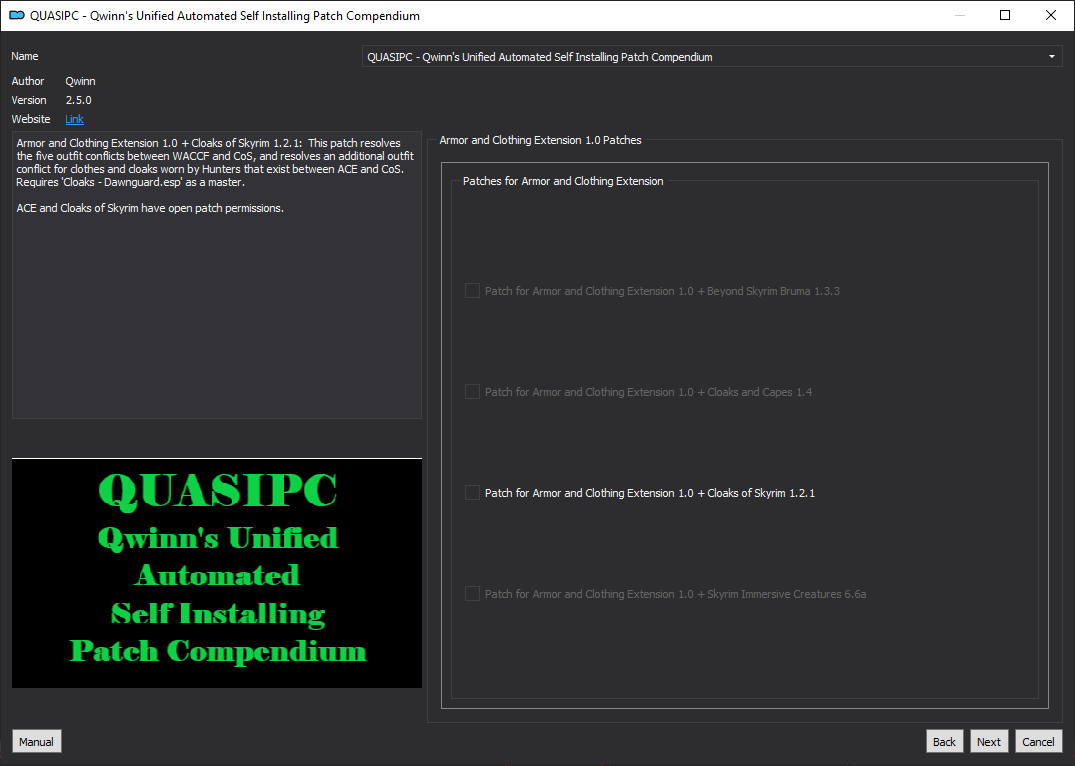The image size is (1075, 766).
Task: Click the patch description text box
Action: coord(217,275)
